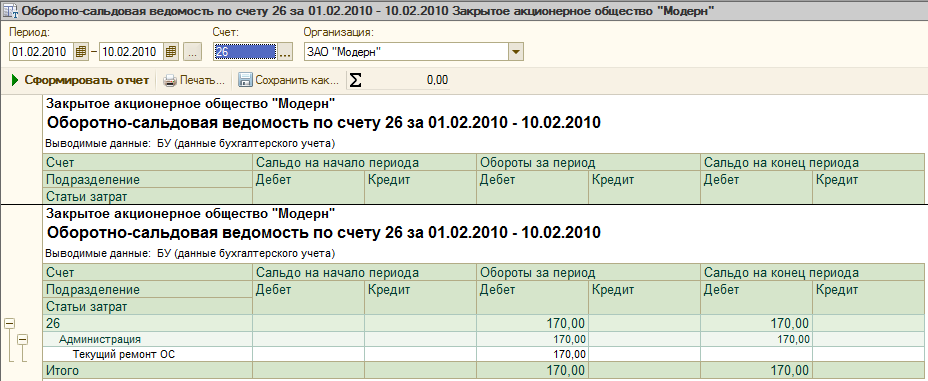The width and height of the screenshot is (928, 381).
Task: Click the floppy disk save icon
Action: 246,80
